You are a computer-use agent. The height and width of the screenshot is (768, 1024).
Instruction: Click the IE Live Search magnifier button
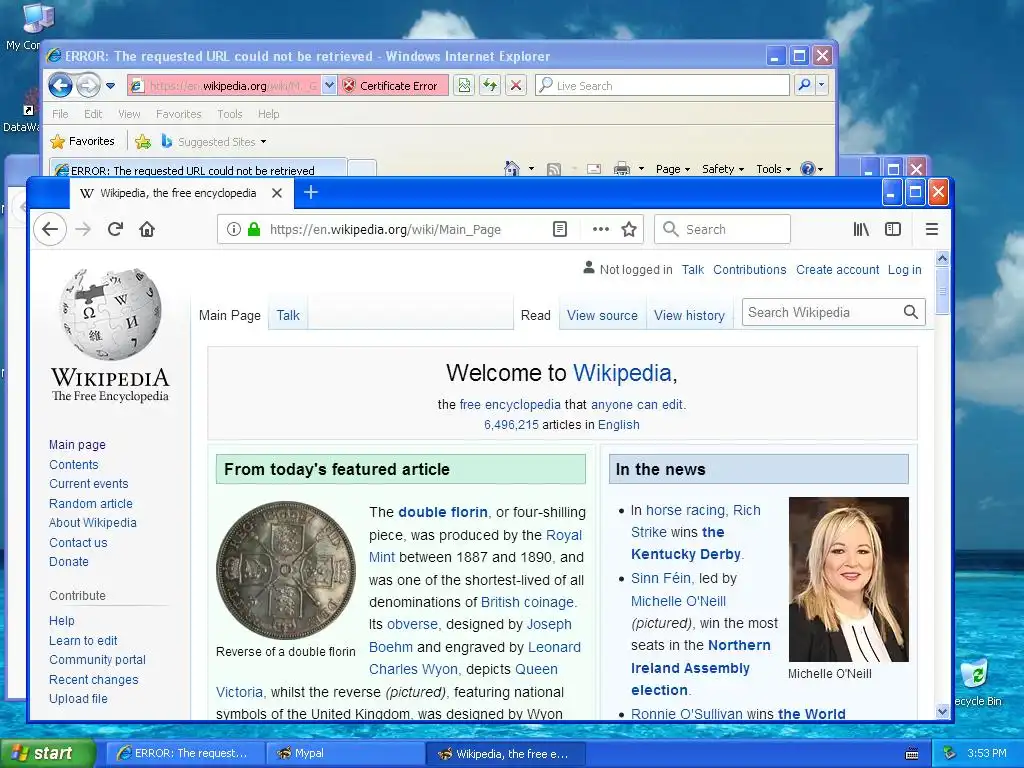pyautogui.click(x=805, y=85)
